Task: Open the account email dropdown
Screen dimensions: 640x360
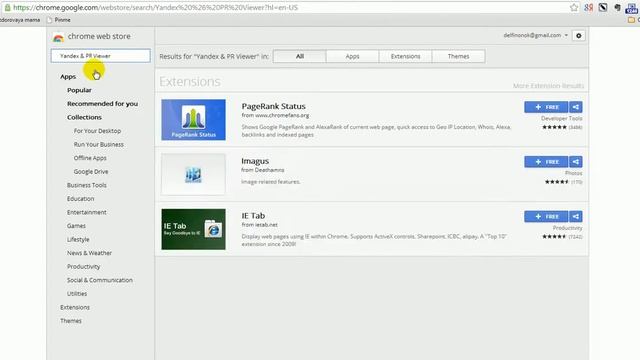Action: [x=535, y=36]
